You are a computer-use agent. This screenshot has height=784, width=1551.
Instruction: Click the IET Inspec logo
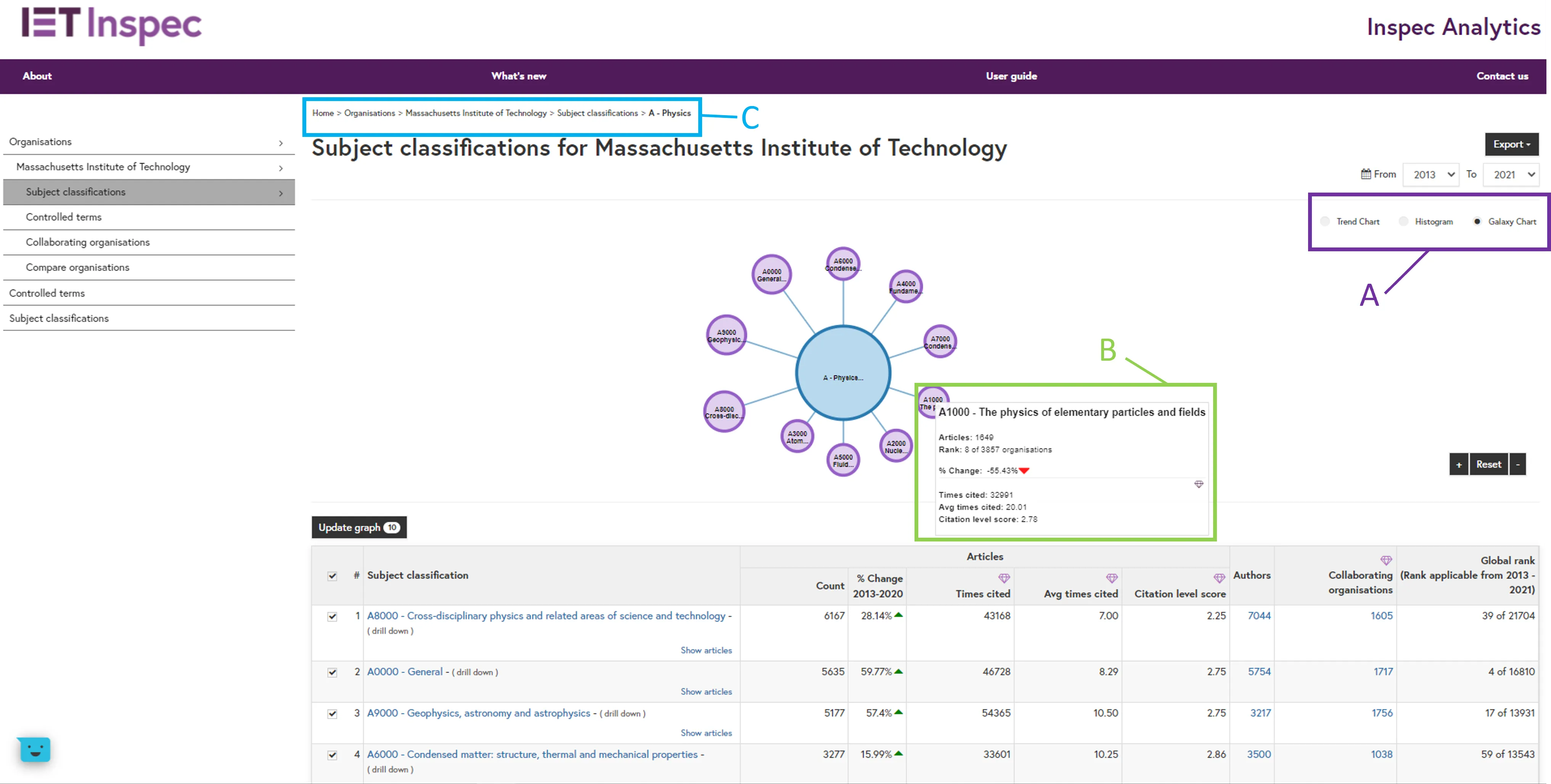[x=111, y=25]
